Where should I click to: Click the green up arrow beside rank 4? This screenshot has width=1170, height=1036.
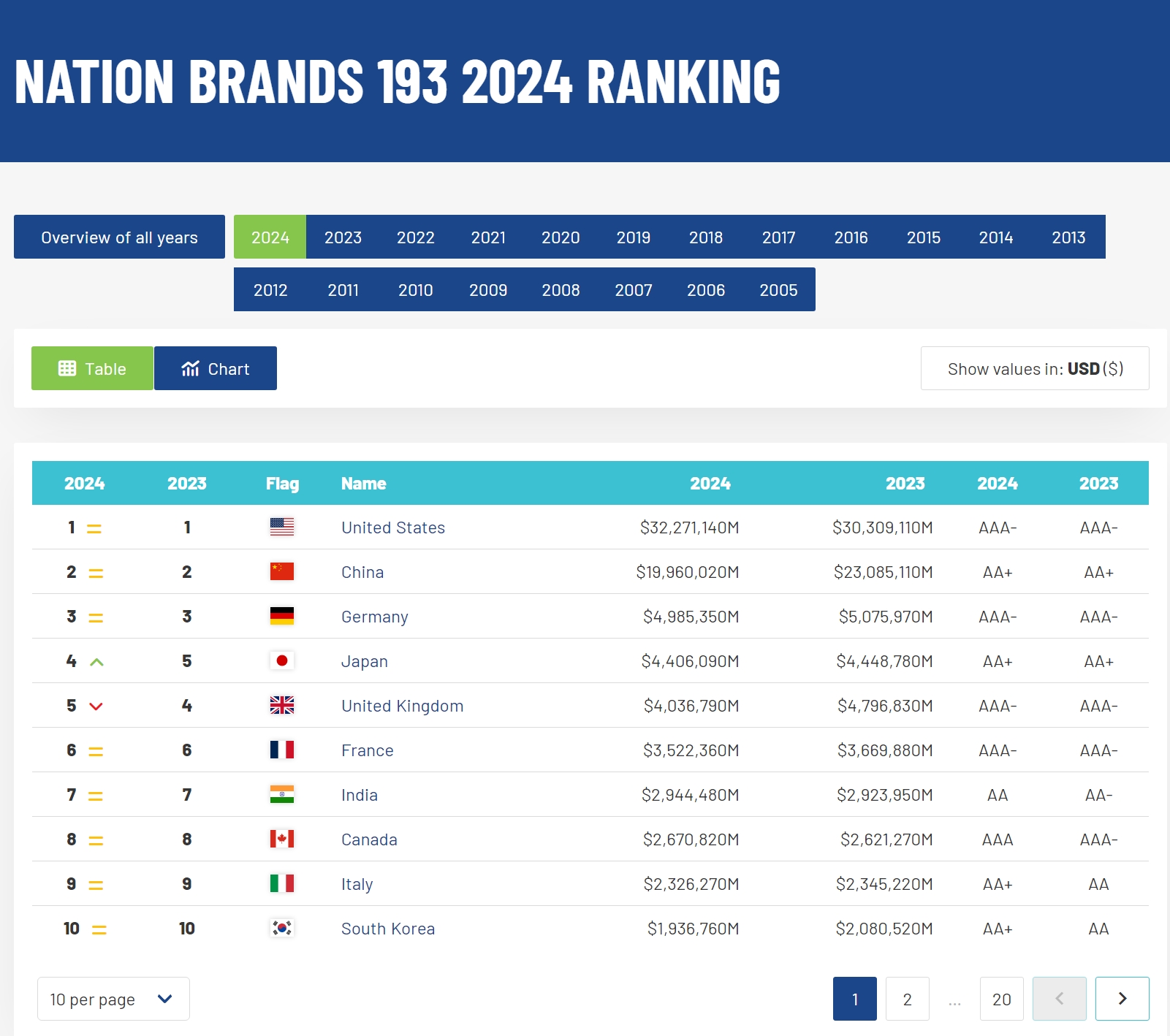[96, 662]
